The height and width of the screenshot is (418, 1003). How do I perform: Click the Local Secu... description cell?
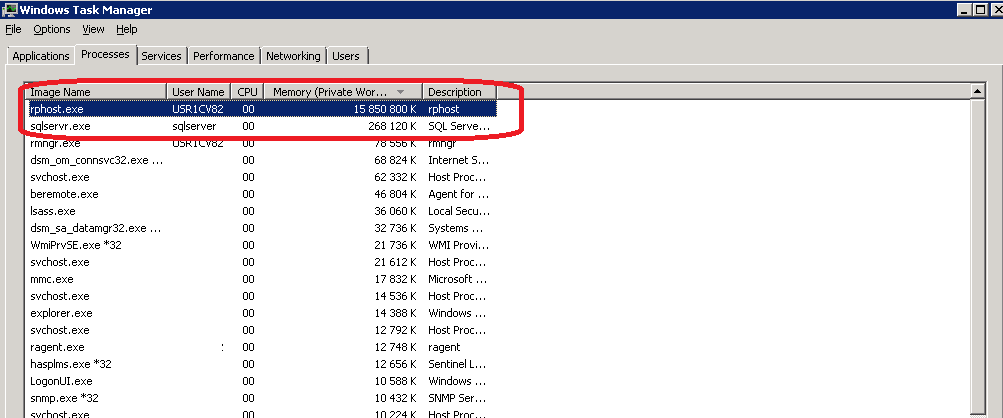[x=459, y=211]
